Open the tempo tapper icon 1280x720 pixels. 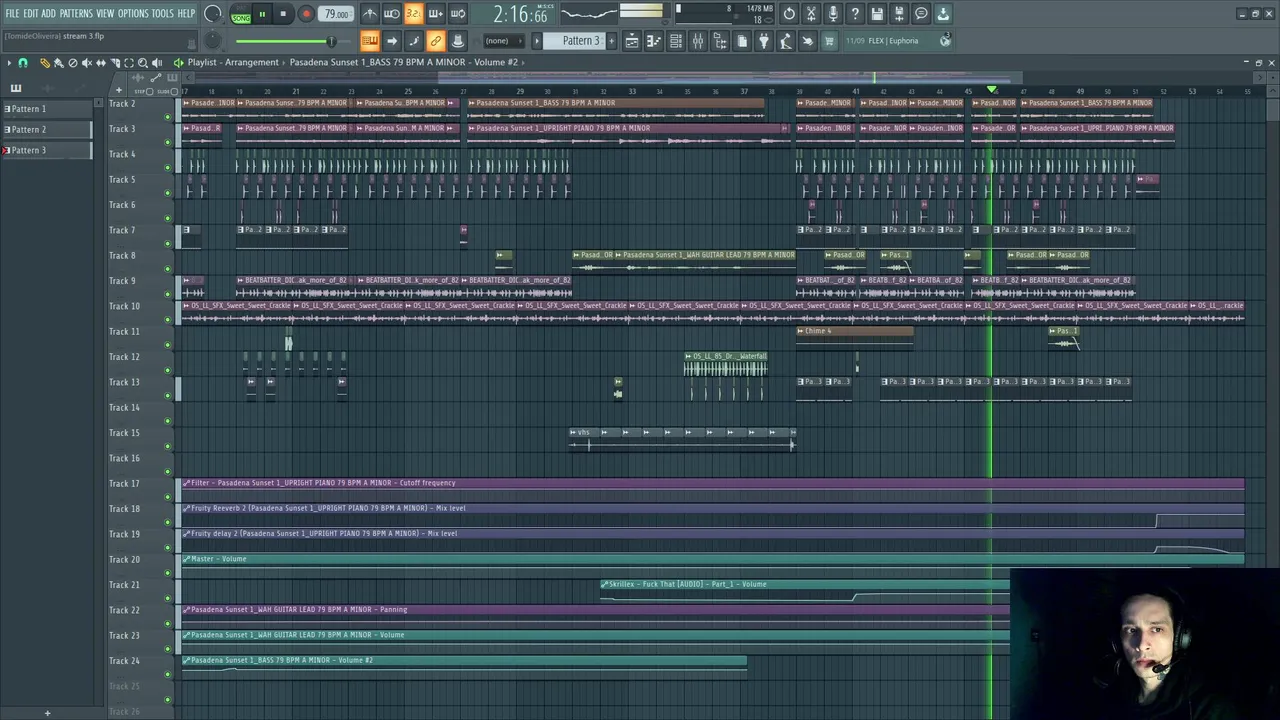(x=786, y=41)
